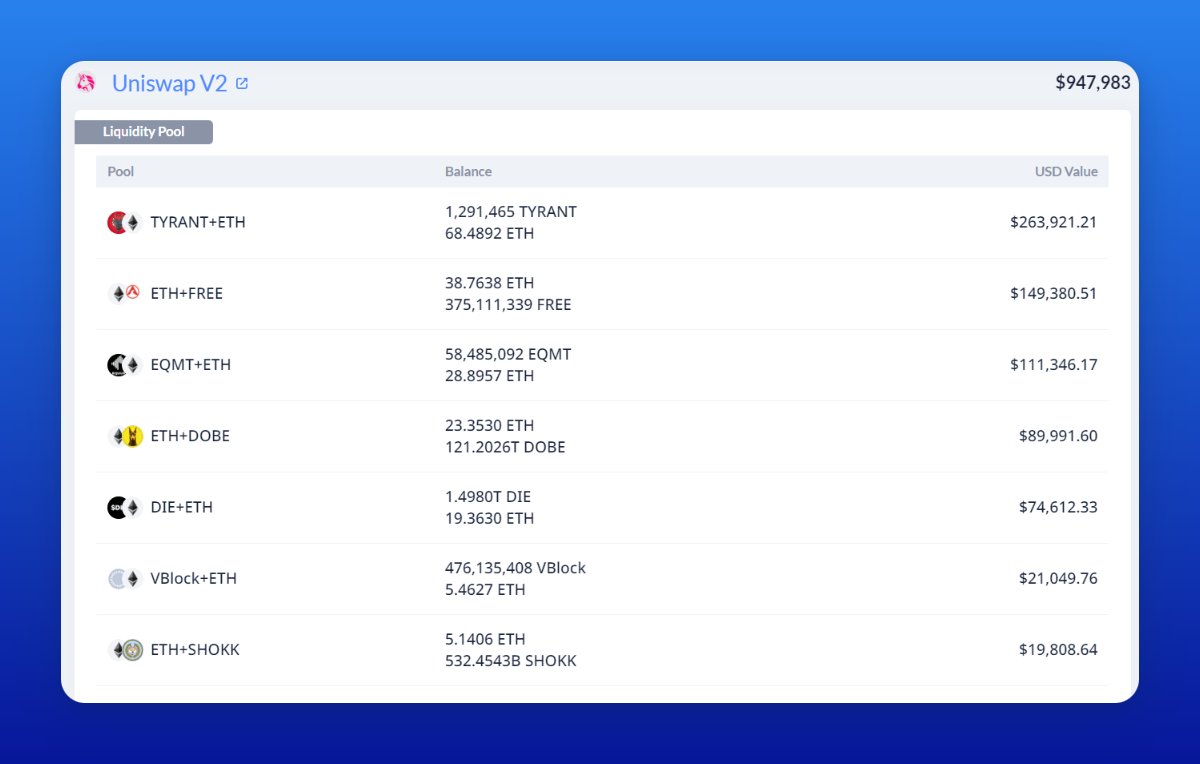Click the Pool column header
The width and height of the screenshot is (1200, 764).
tap(121, 171)
